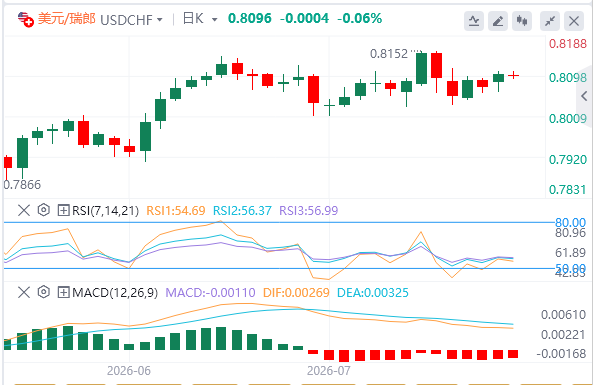Select the RSI(7,14,21) label
593x385 pixels.
pos(106,211)
